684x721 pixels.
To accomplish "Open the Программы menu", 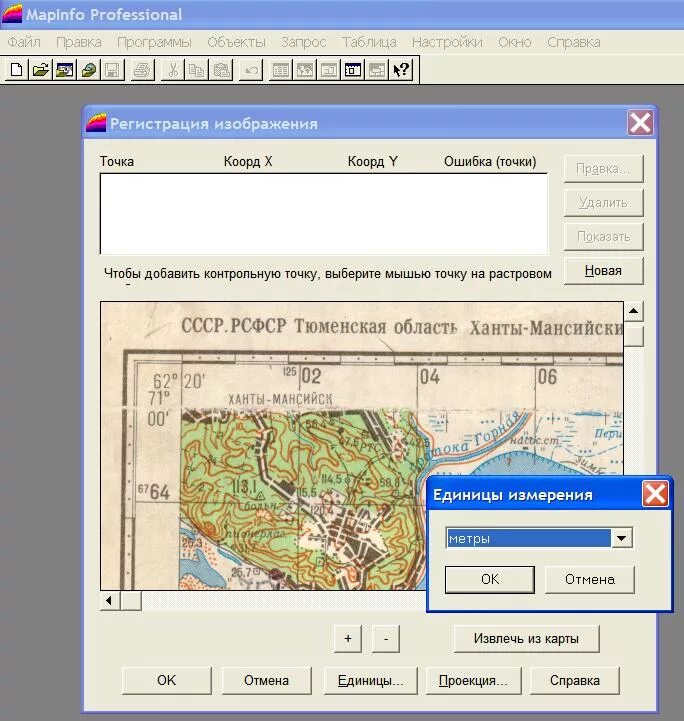I will coord(154,42).
